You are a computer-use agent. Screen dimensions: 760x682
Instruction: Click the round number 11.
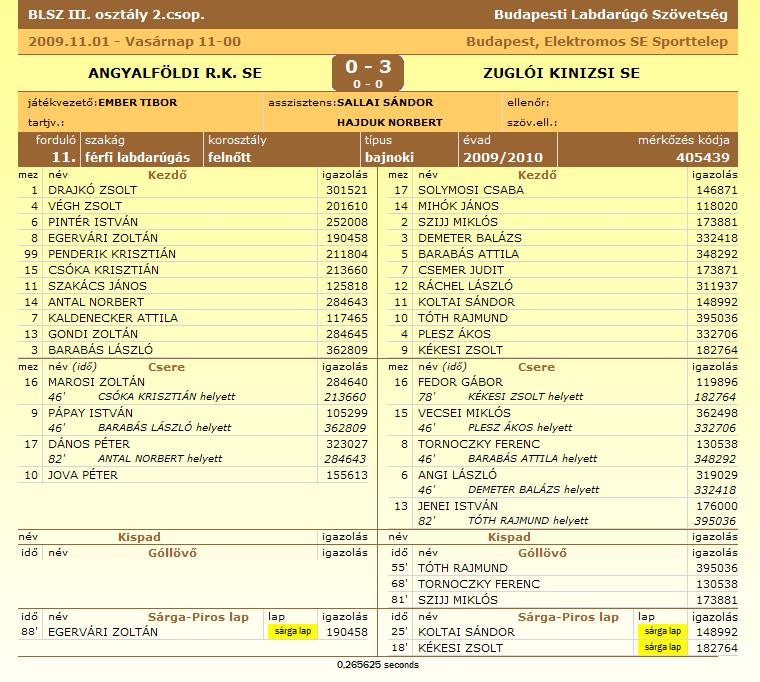(x=63, y=158)
